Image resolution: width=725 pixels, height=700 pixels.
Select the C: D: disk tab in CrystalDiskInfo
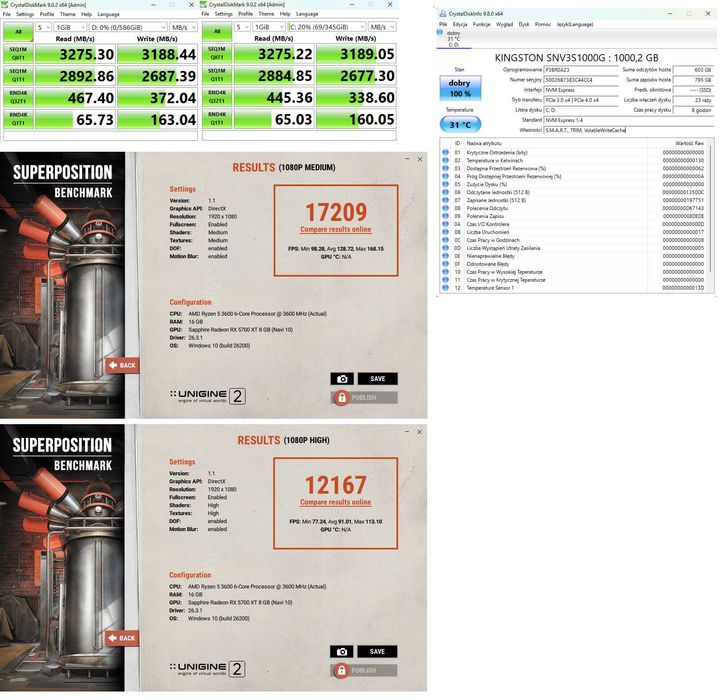tap(454, 39)
